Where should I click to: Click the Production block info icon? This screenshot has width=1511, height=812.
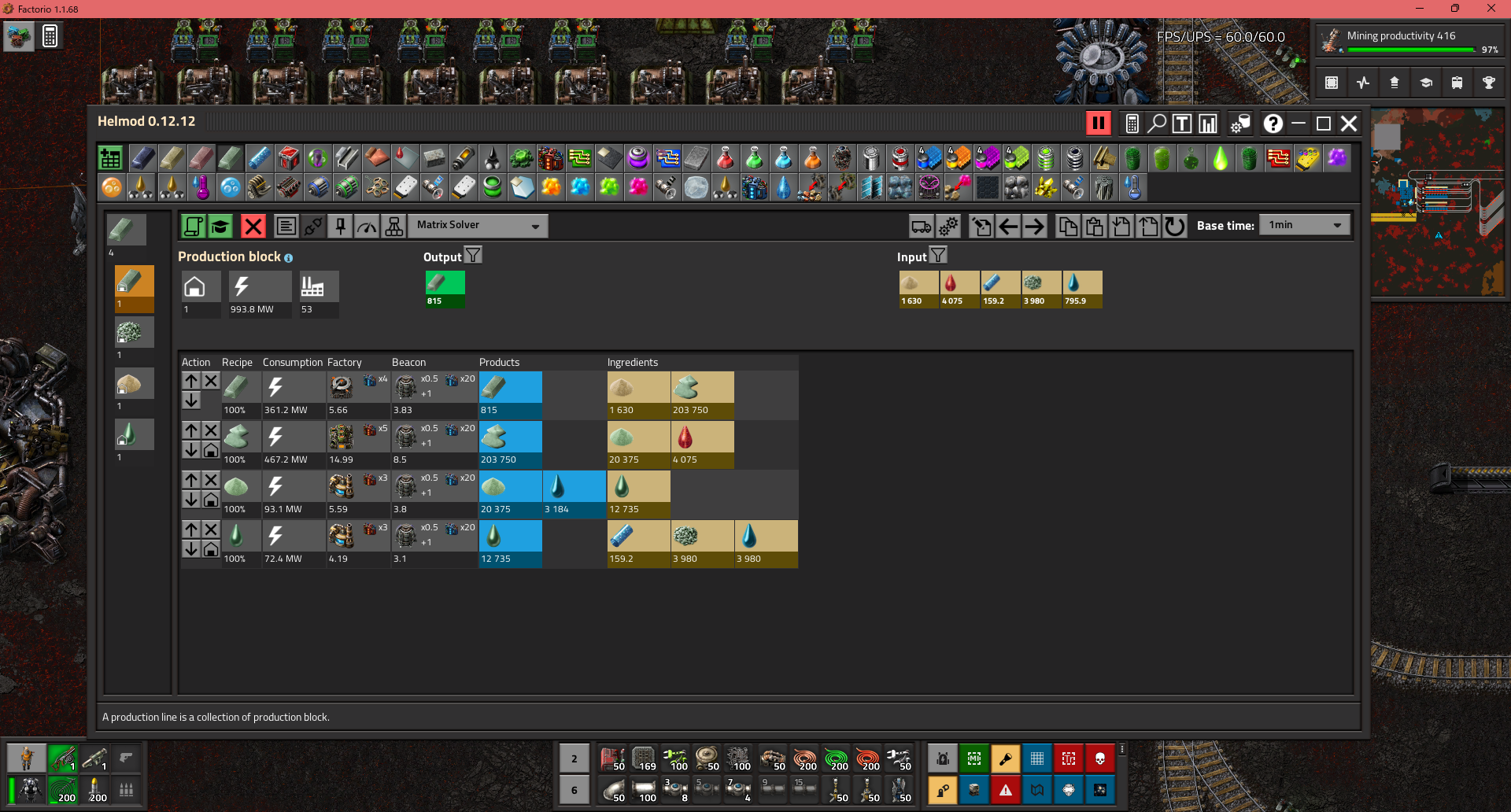click(x=288, y=258)
